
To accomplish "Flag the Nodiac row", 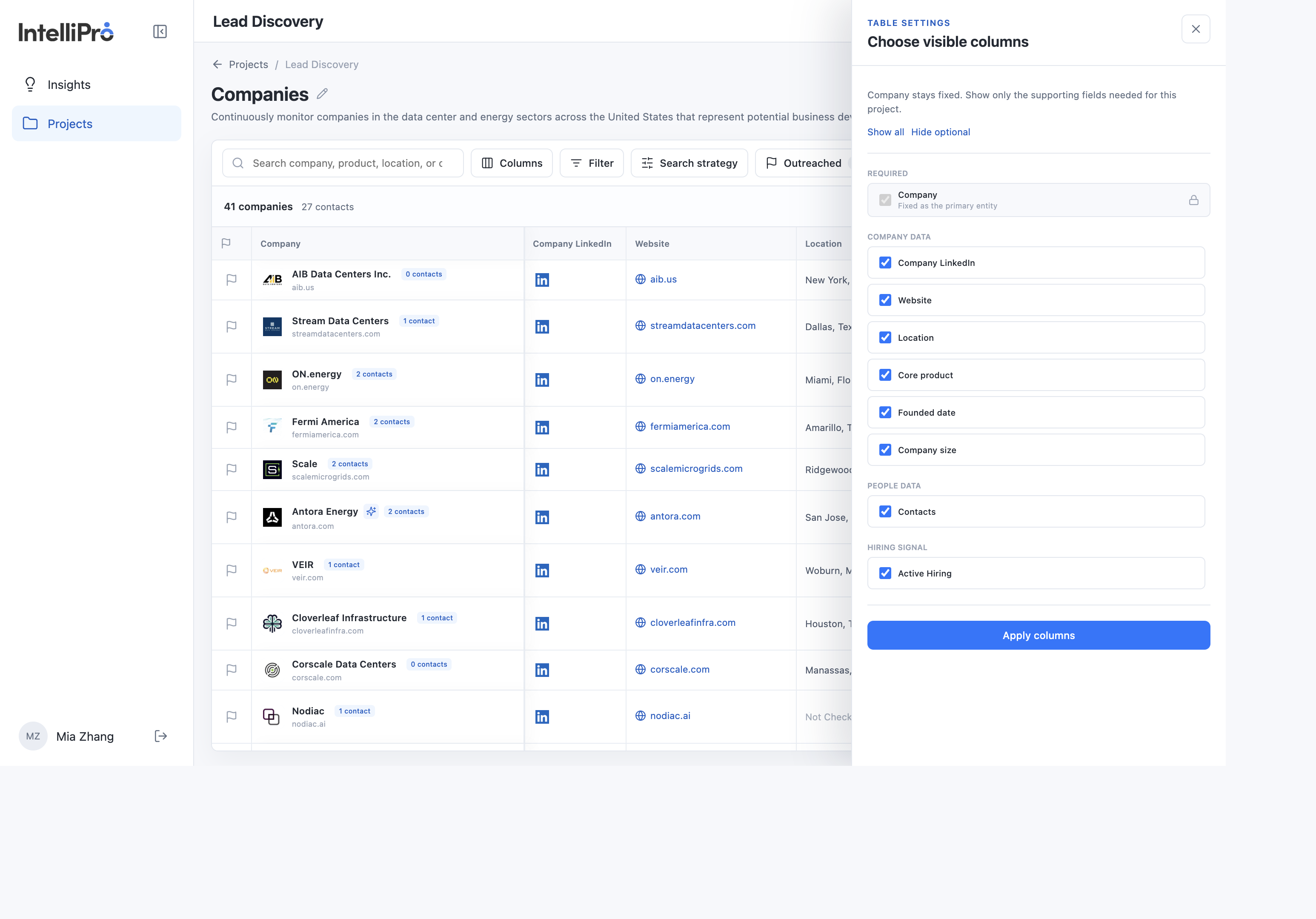I will point(232,717).
